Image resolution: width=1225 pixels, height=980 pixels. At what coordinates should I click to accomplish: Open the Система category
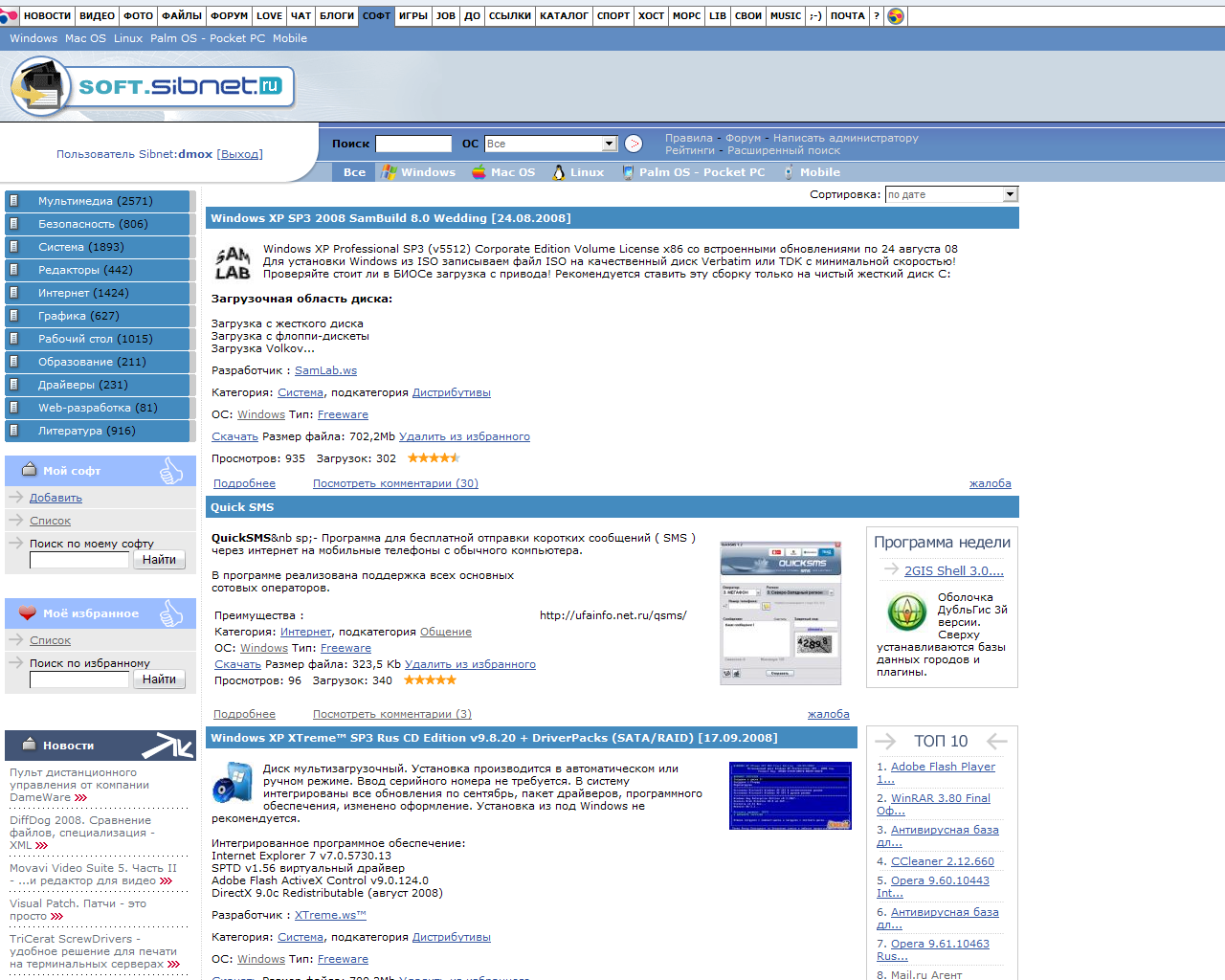click(x=98, y=247)
